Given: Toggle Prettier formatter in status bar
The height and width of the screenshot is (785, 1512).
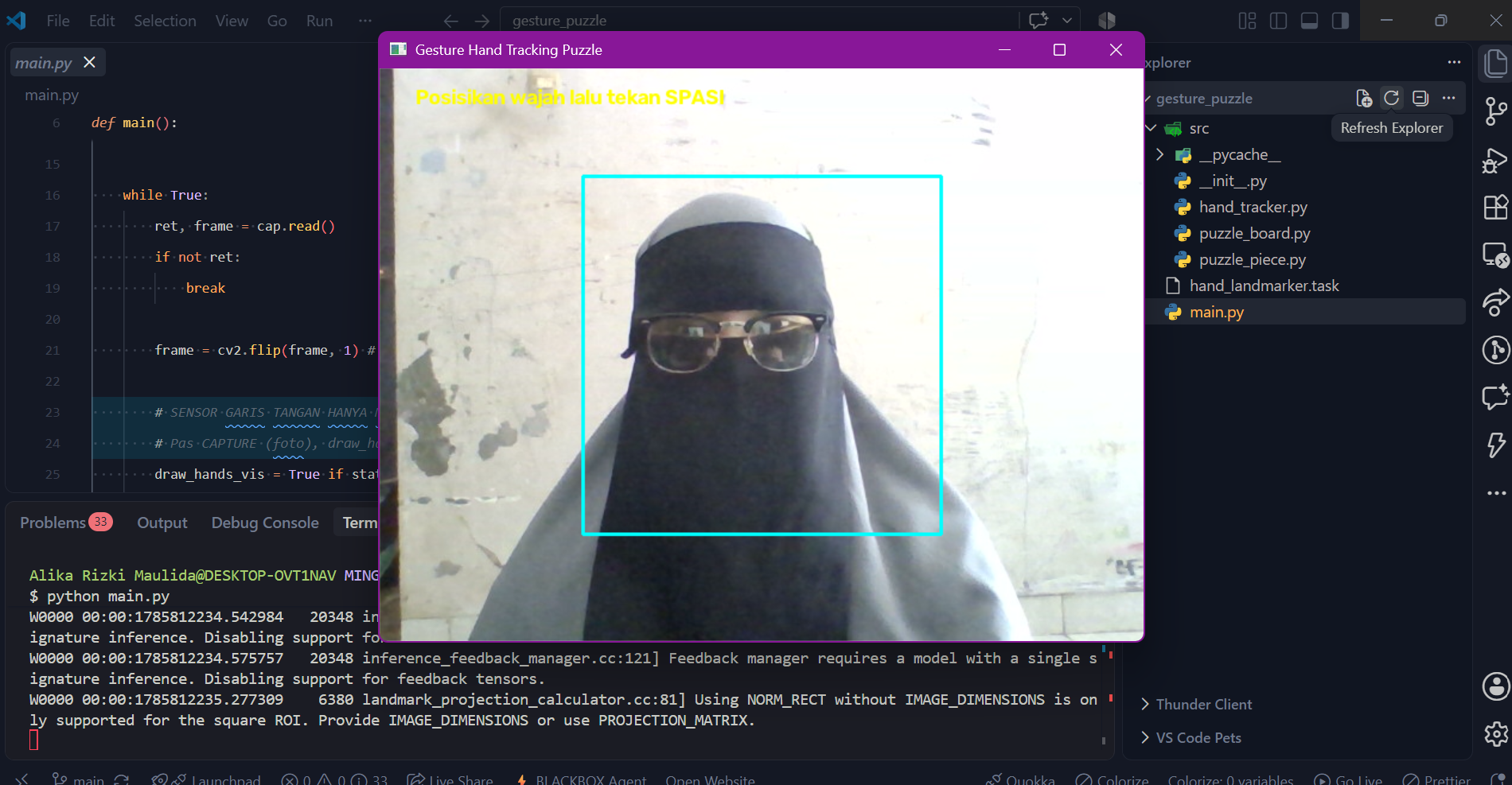Looking at the screenshot, I should click(1436, 779).
